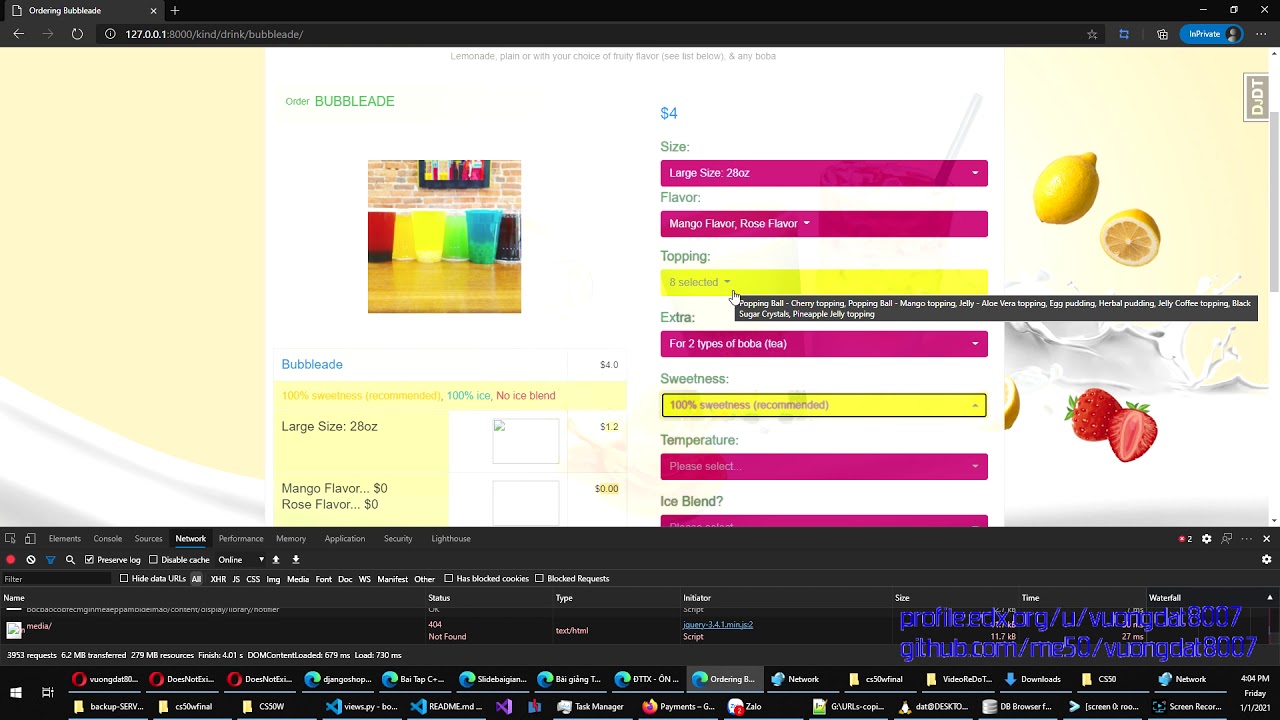Open network search magnifier
Image resolution: width=1280 pixels, height=720 pixels.
point(70,559)
